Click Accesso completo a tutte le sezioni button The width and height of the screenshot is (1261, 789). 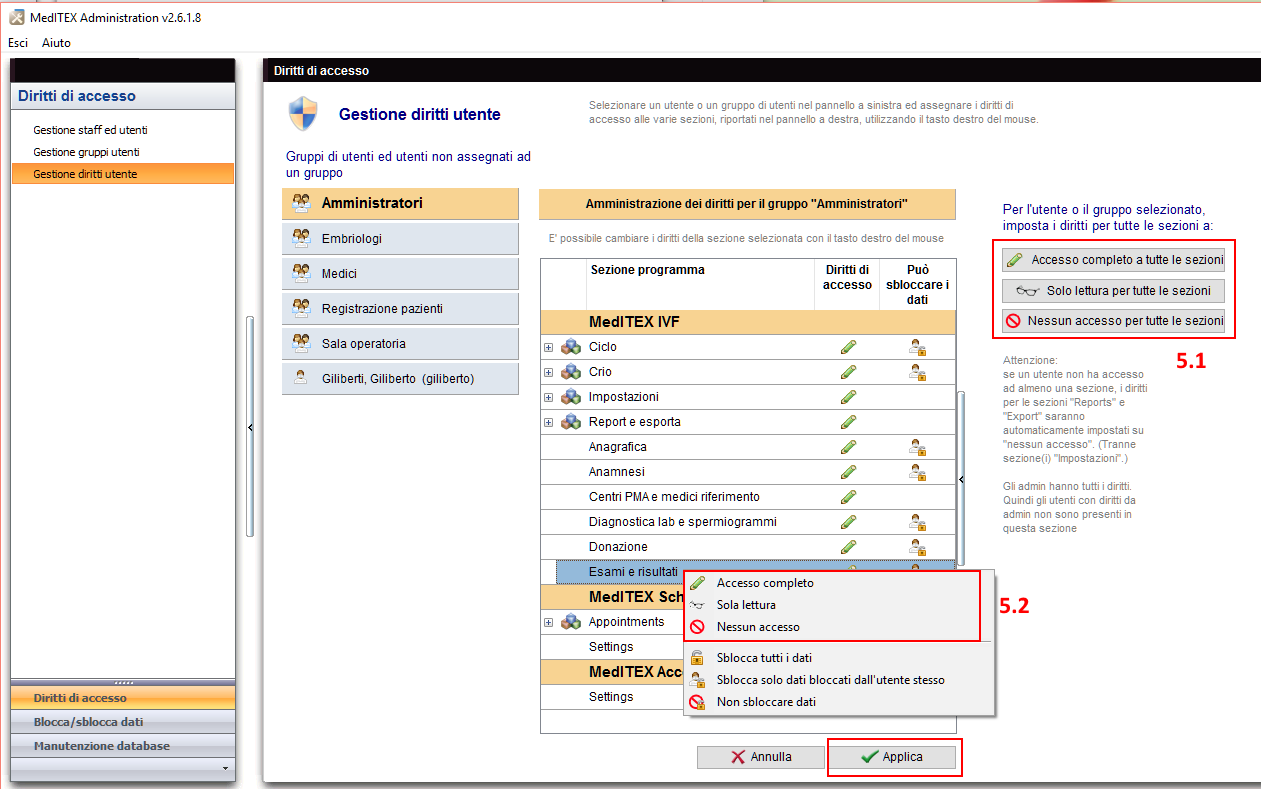coord(1114,260)
